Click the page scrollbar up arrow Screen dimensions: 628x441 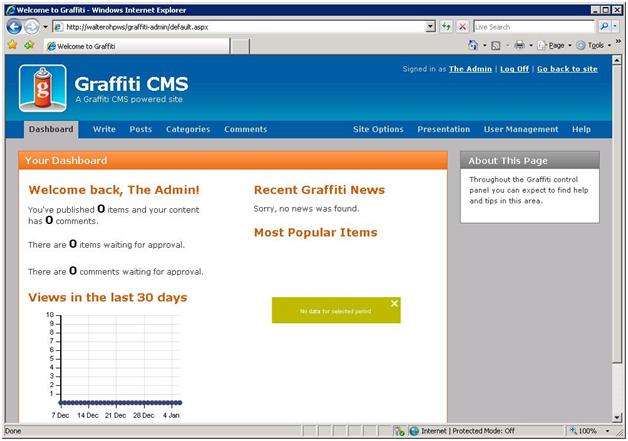tap(617, 60)
